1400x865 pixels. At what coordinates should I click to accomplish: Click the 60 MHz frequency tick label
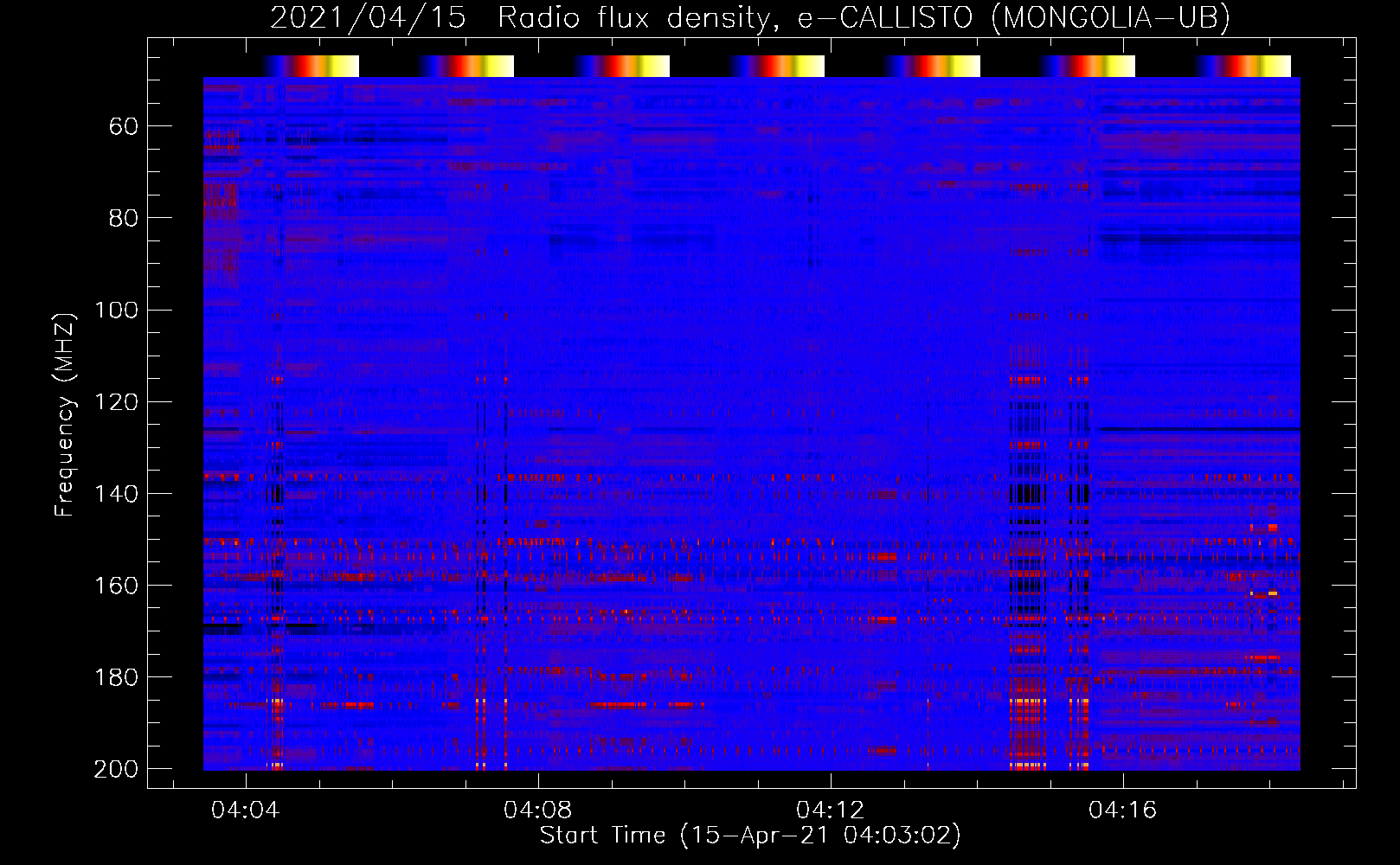tap(124, 126)
